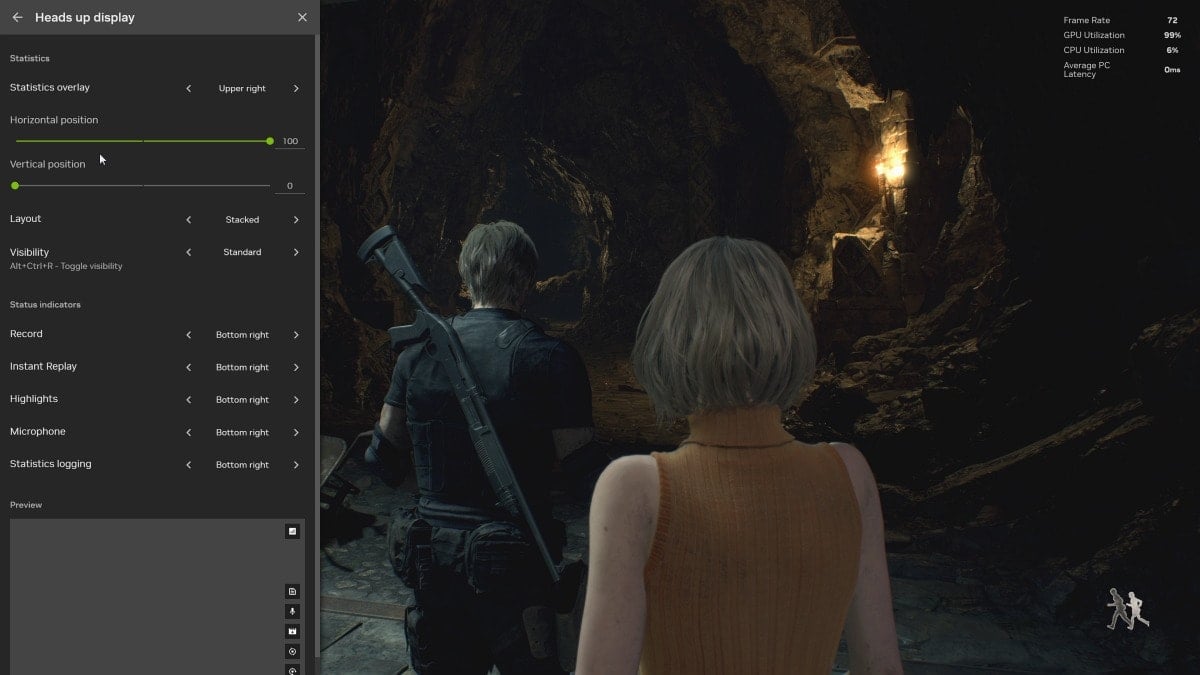Image resolution: width=1200 pixels, height=675 pixels.
Task: Click the Standard visibility value
Action: (242, 252)
